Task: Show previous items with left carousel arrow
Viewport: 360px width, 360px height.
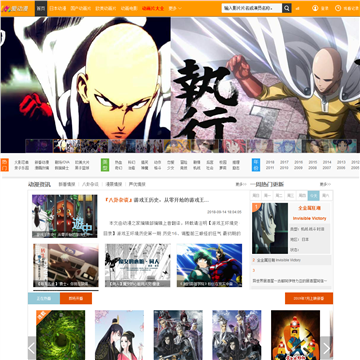Action: coord(32,348)
